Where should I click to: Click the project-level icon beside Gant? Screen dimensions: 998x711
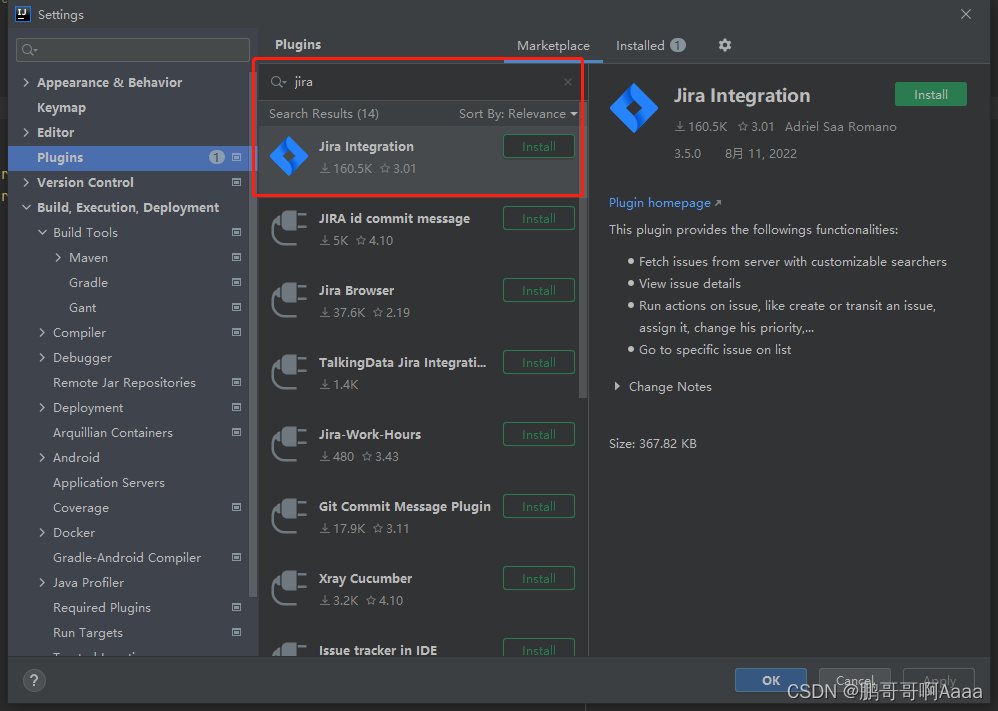(x=236, y=307)
